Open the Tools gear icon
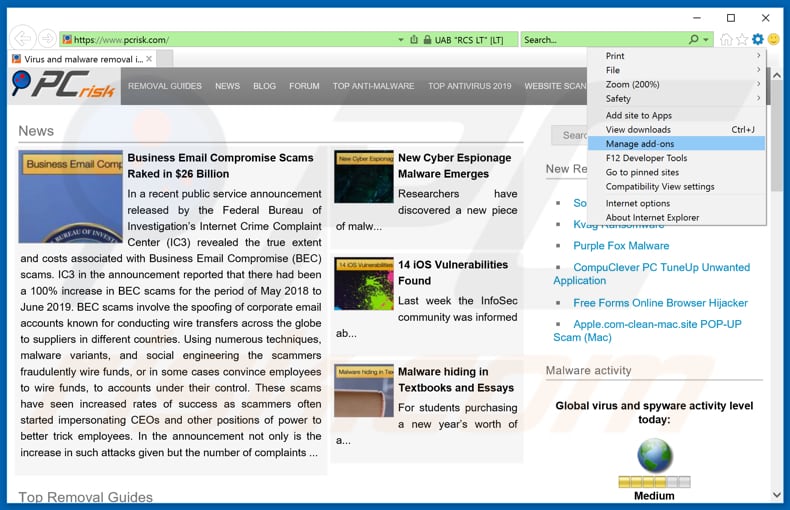 point(758,39)
